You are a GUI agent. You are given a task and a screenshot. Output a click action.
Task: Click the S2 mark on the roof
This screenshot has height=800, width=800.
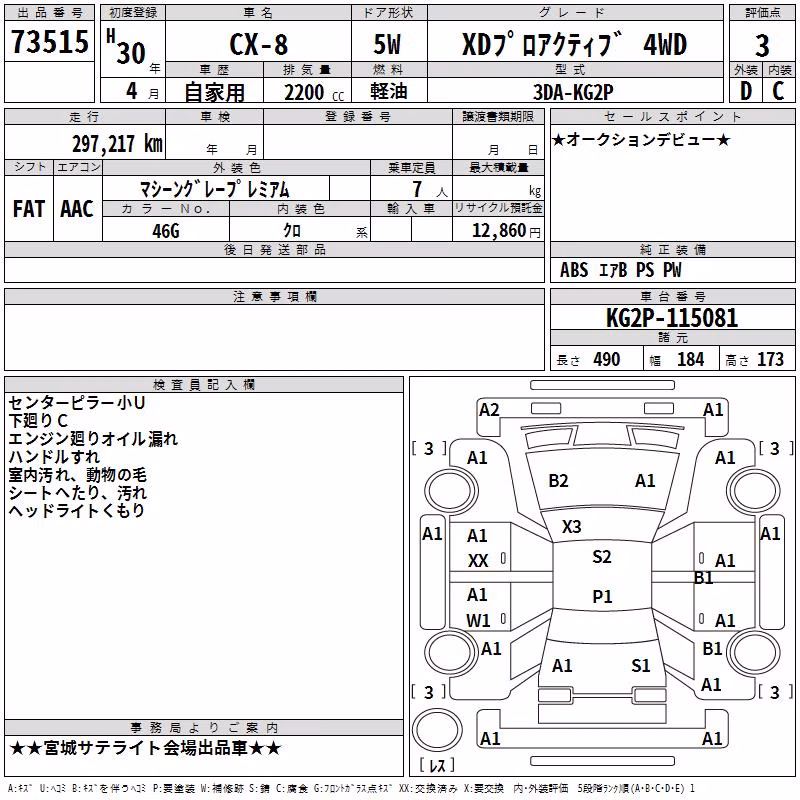(x=602, y=556)
